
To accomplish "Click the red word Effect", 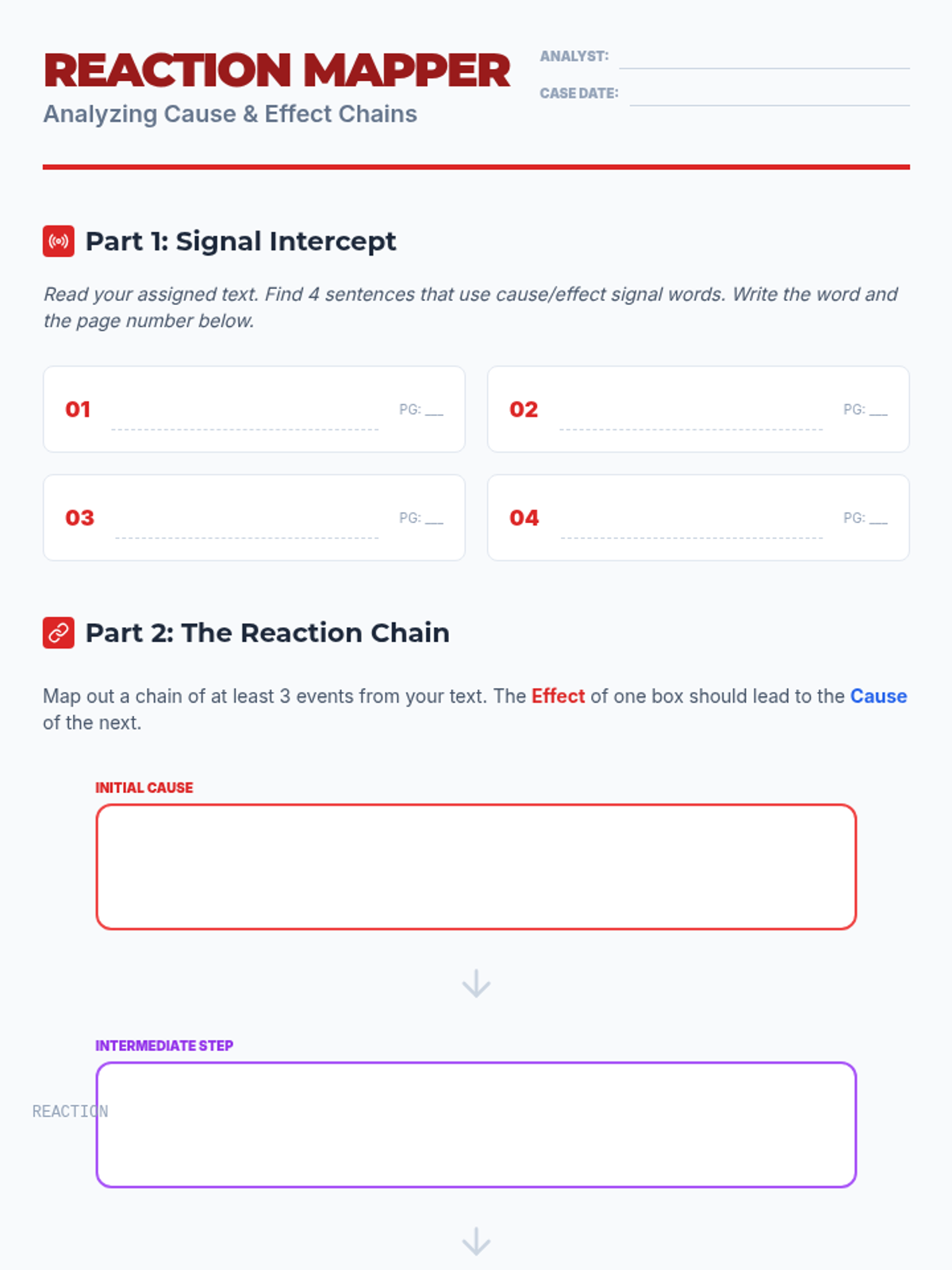I will coord(558,696).
